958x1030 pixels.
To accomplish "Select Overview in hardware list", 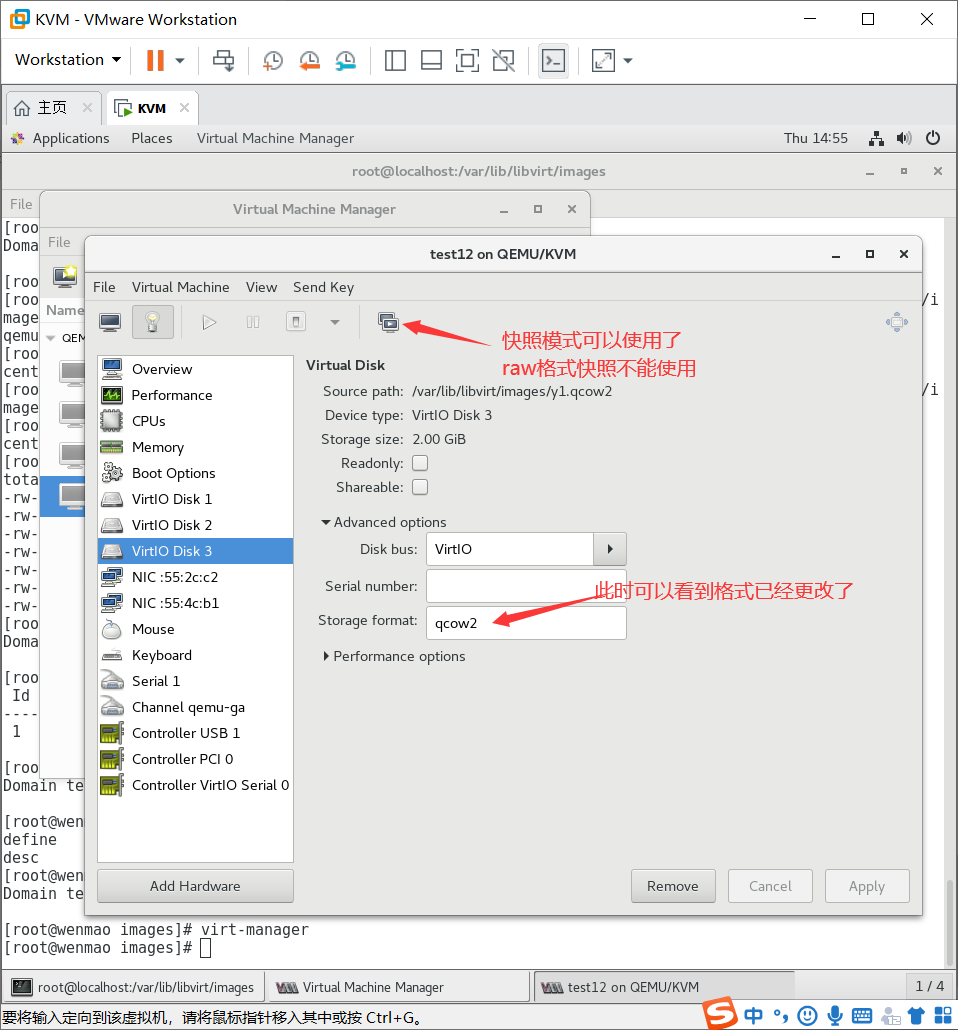I will [x=195, y=369].
